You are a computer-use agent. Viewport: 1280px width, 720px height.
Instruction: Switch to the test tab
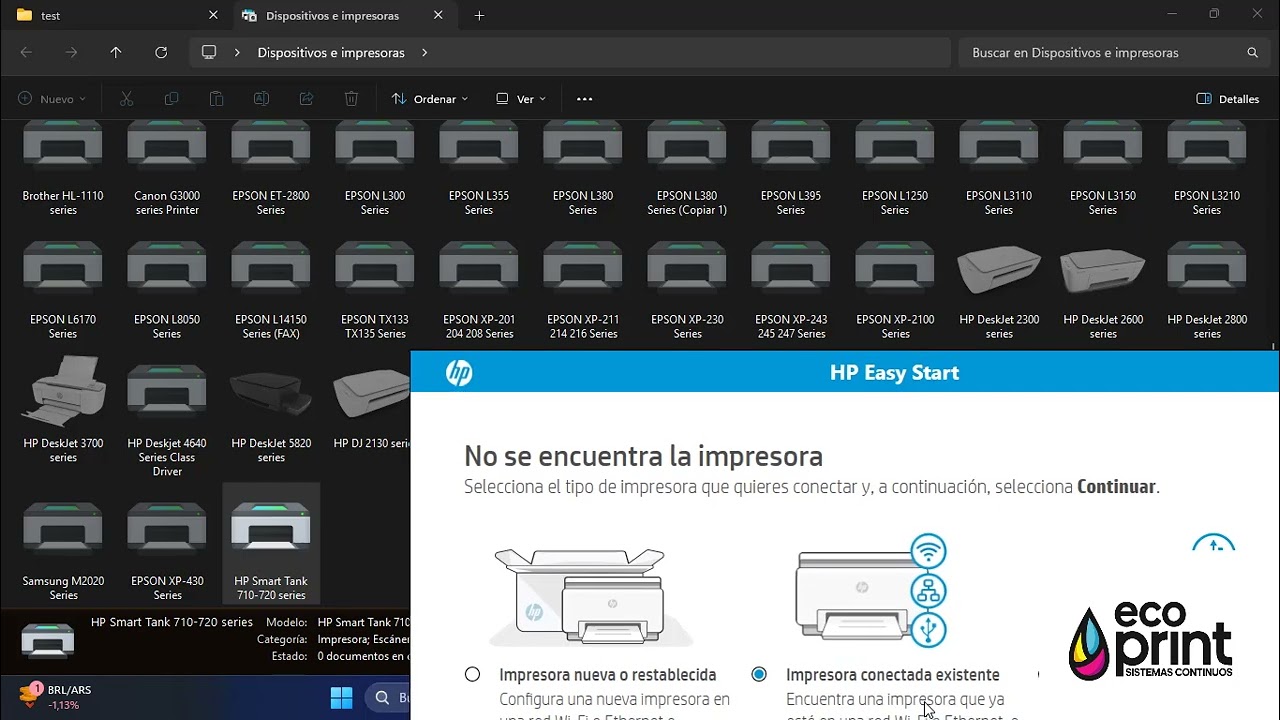click(x=115, y=16)
